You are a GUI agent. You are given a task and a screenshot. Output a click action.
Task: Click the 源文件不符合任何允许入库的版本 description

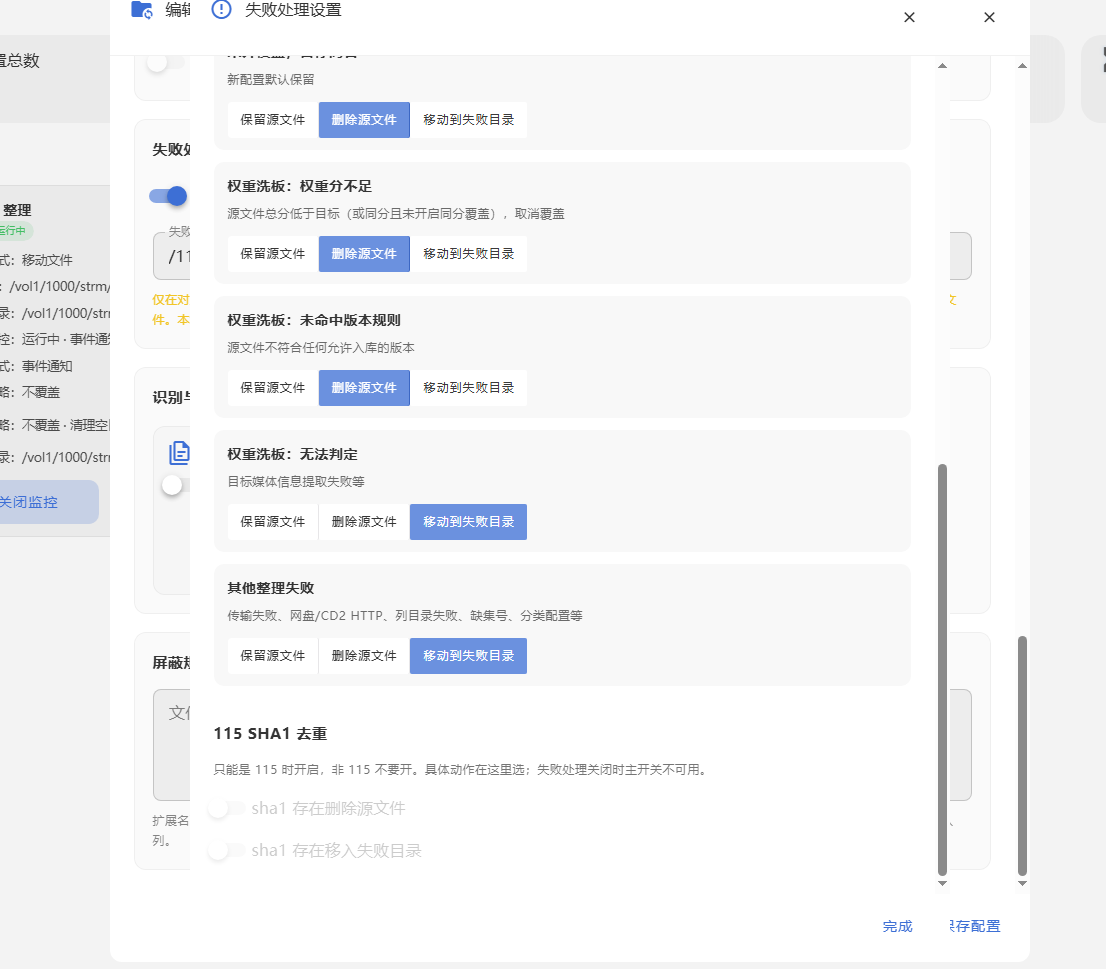click(x=321, y=348)
